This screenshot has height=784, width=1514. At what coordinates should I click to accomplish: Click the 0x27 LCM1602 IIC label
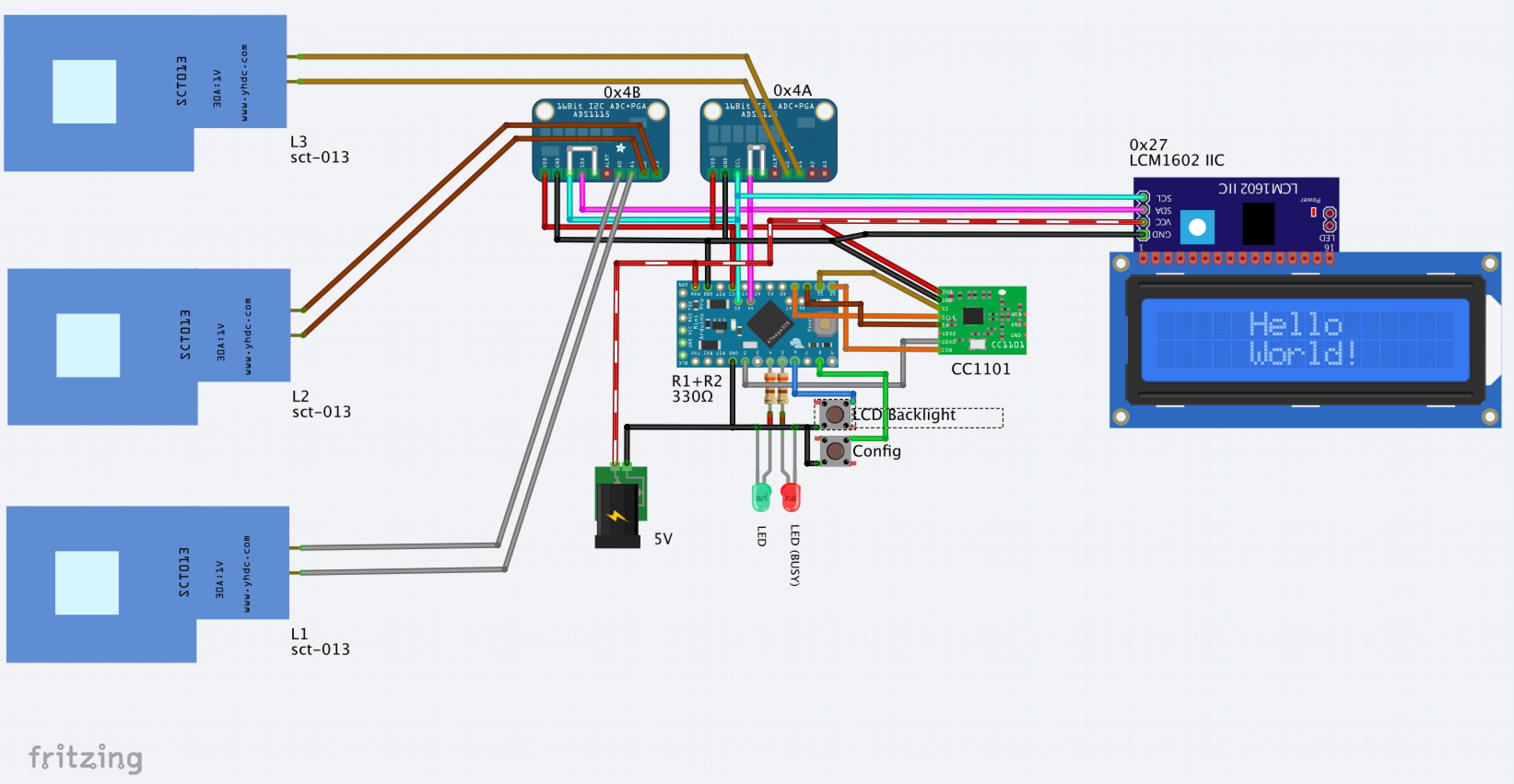tap(1176, 152)
